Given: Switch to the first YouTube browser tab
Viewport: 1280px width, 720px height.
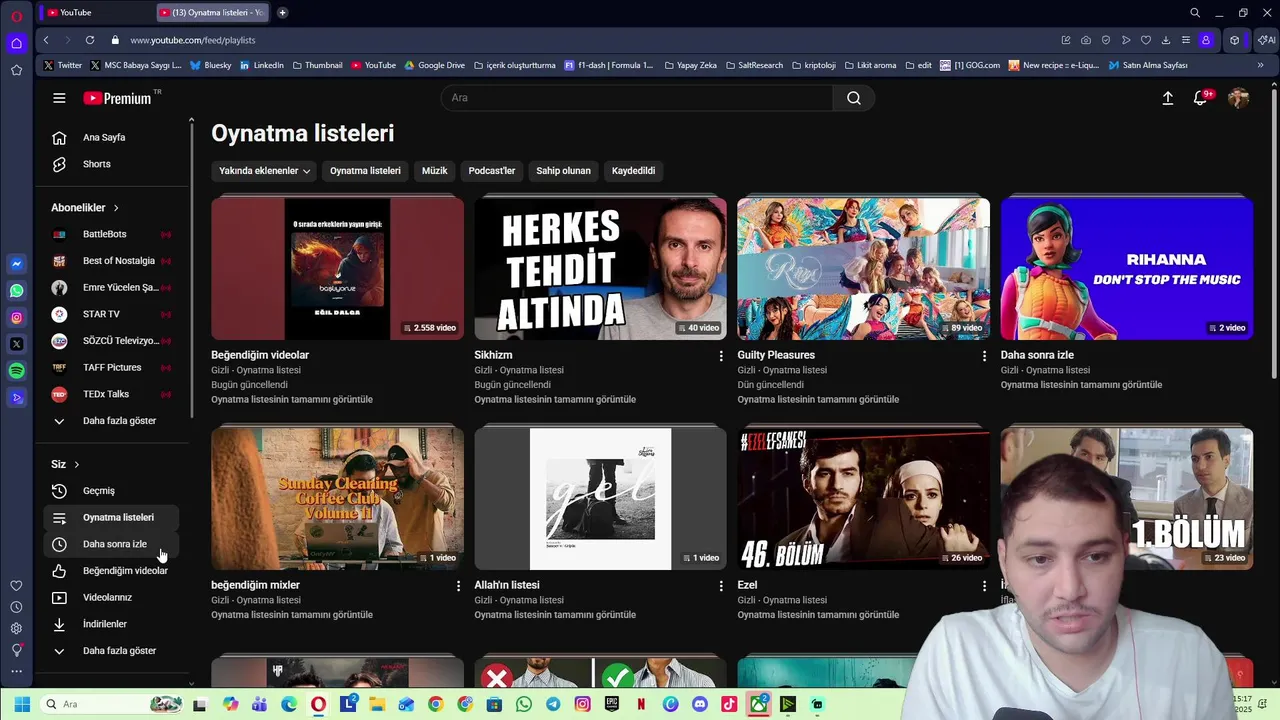Looking at the screenshot, I should point(95,12).
